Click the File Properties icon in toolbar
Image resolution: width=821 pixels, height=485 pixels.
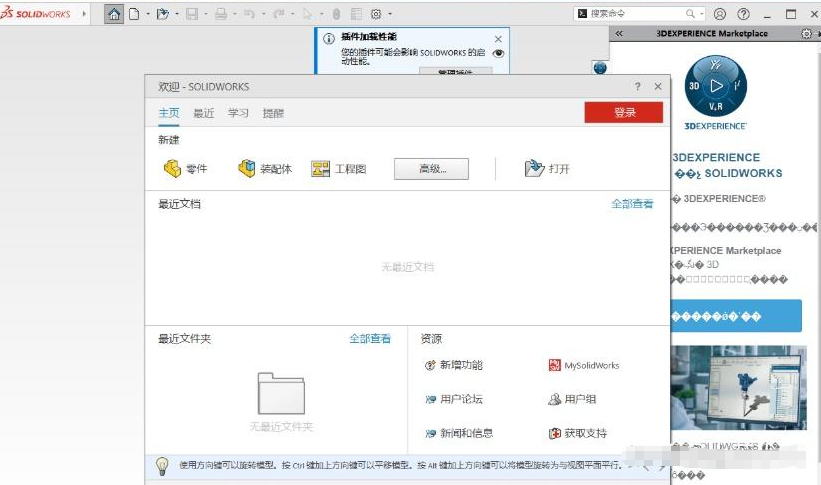pos(356,14)
